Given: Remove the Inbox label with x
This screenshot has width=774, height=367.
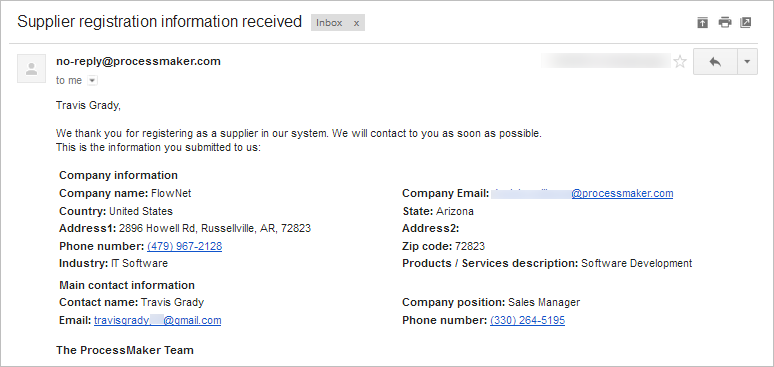Looking at the screenshot, I should tap(356, 23).
